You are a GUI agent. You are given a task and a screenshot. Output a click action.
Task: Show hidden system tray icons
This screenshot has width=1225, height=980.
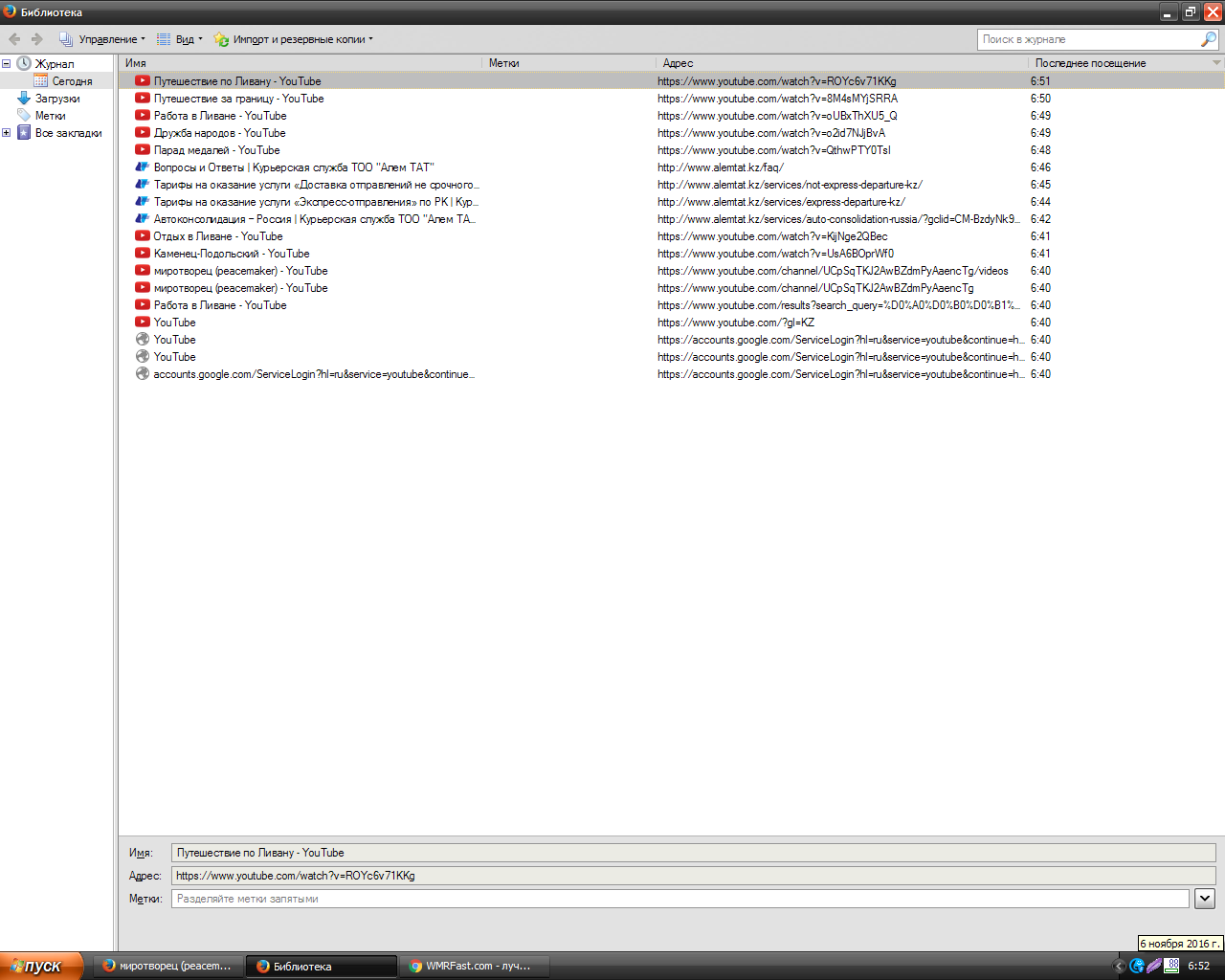click(1119, 966)
